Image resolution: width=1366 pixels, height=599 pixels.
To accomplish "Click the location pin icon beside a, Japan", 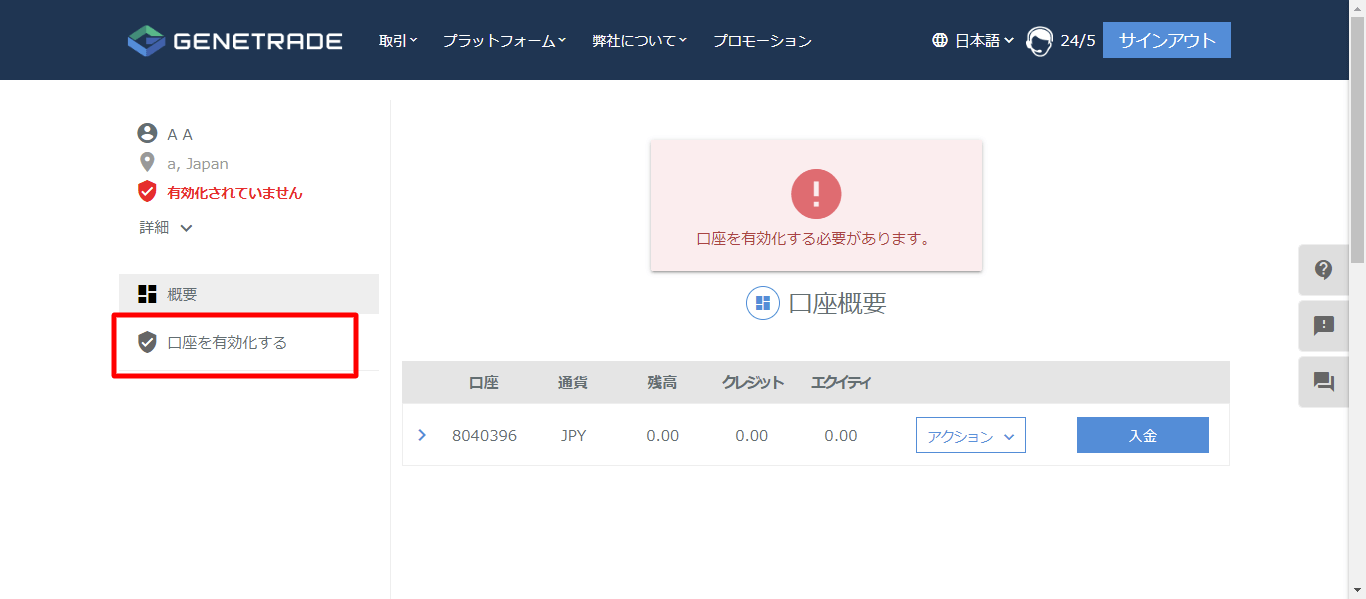I will pyautogui.click(x=147, y=162).
